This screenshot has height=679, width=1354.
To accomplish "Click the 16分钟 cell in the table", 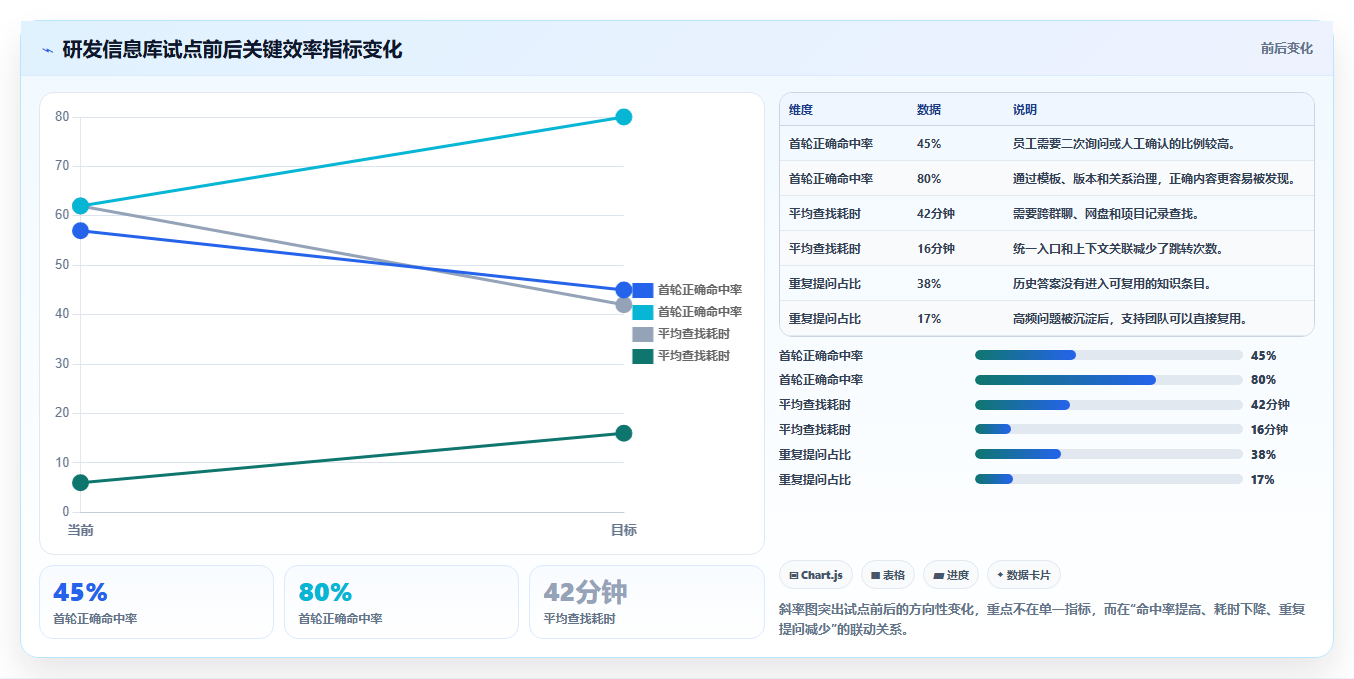I will (936, 249).
